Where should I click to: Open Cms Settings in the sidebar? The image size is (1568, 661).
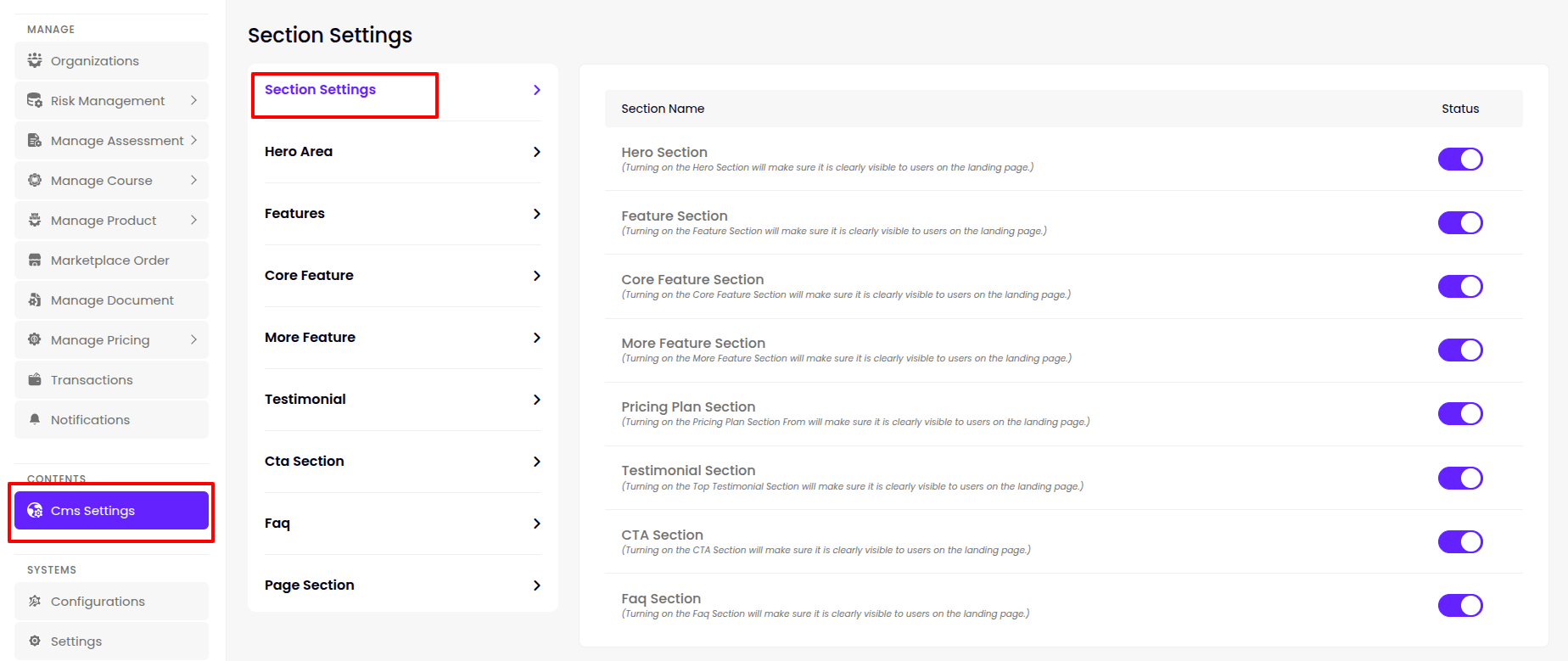pos(111,510)
